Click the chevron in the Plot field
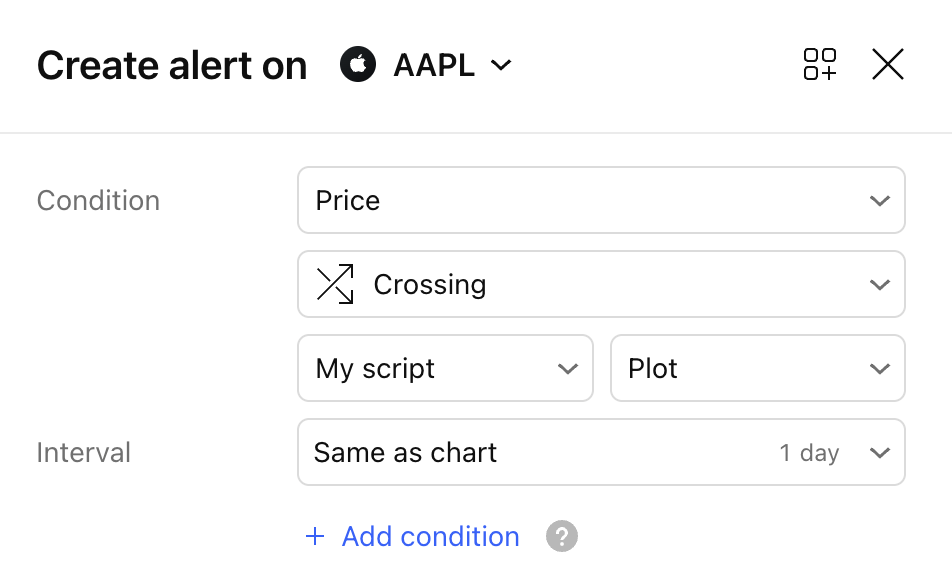The height and width of the screenshot is (586, 952). (879, 369)
